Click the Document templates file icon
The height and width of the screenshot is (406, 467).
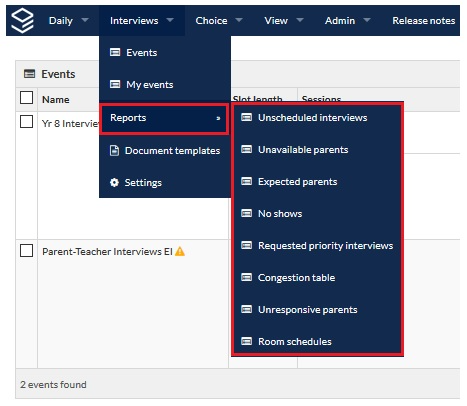click(x=114, y=150)
